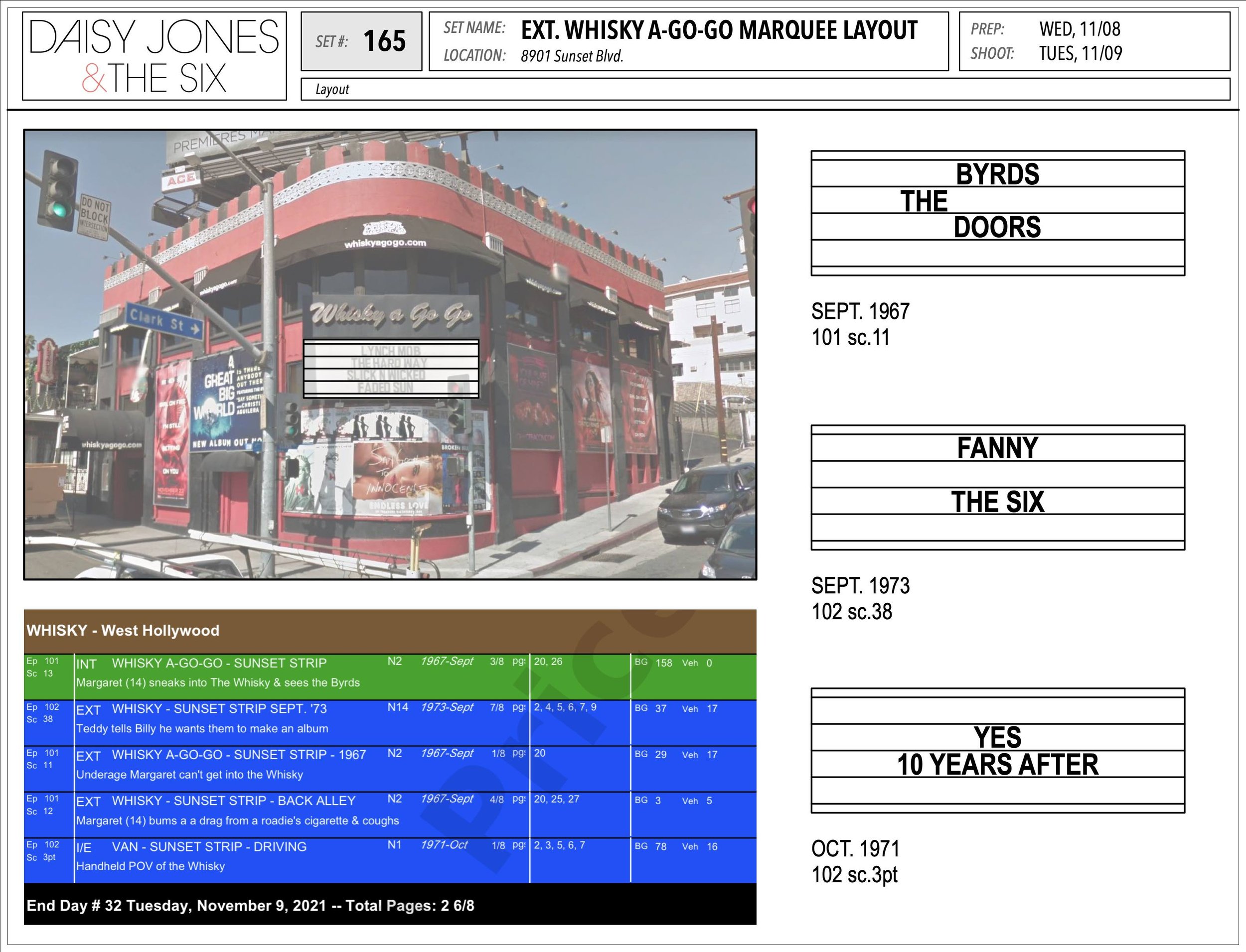The image size is (1246, 952).
Task: Select THE SIX marquee text
Action: pyautogui.click(x=997, y=502)
